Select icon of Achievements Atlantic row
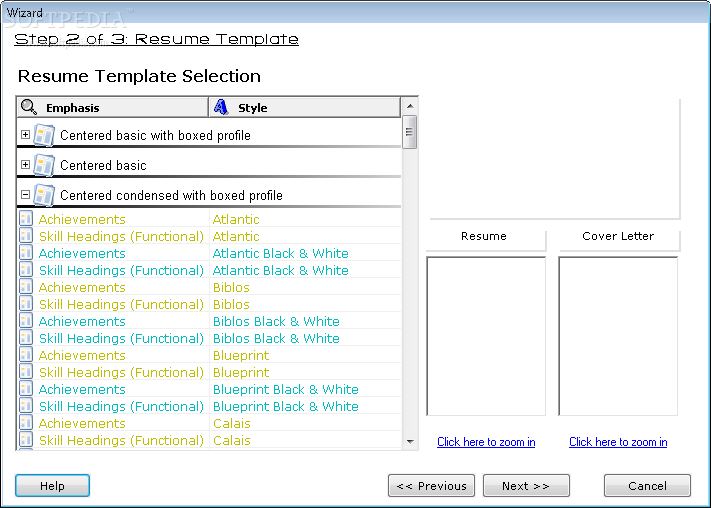The width and height of the screenshot is (711, 508). pos(26,219)
